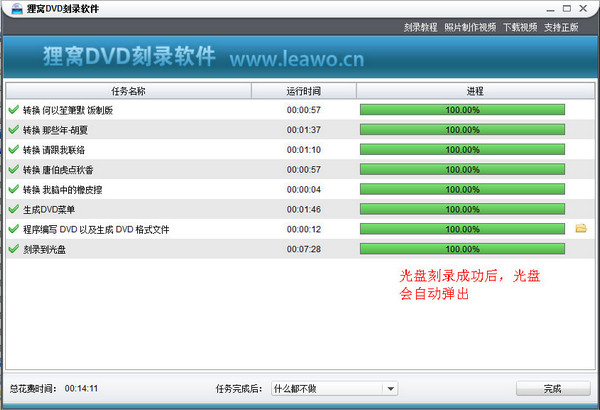Select task row 转换 我脑中的橡皮擦
This screenshot has width=600, height=410.
click(x=300, y=189)
